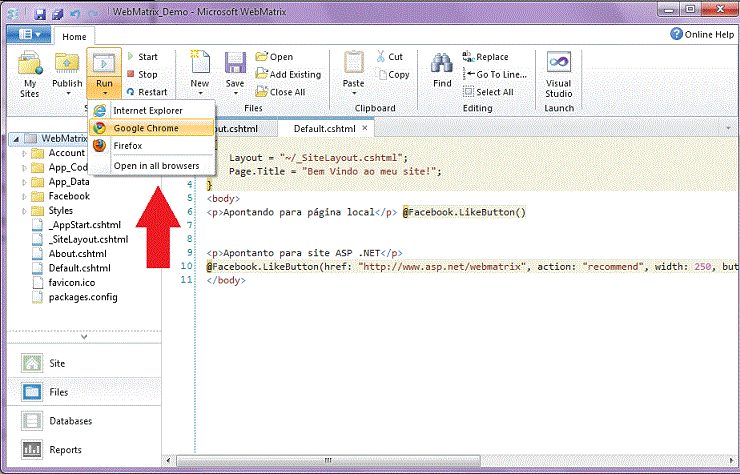Screen dimensions: 740x474
Task: Expand the Styles folder
Action: pos(25,211)
